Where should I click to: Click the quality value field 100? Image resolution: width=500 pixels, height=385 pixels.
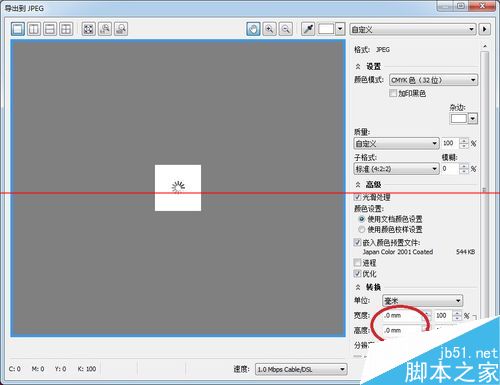pyautogui.click(x=450, y=143)
